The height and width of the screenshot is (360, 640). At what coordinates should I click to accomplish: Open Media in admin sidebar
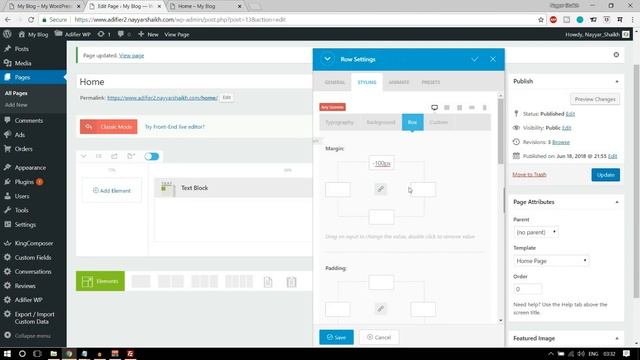click(x=23, y=63)
